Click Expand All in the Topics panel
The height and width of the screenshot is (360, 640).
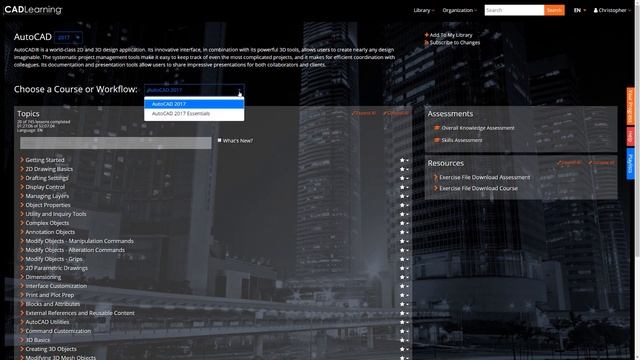coord(364,113)
